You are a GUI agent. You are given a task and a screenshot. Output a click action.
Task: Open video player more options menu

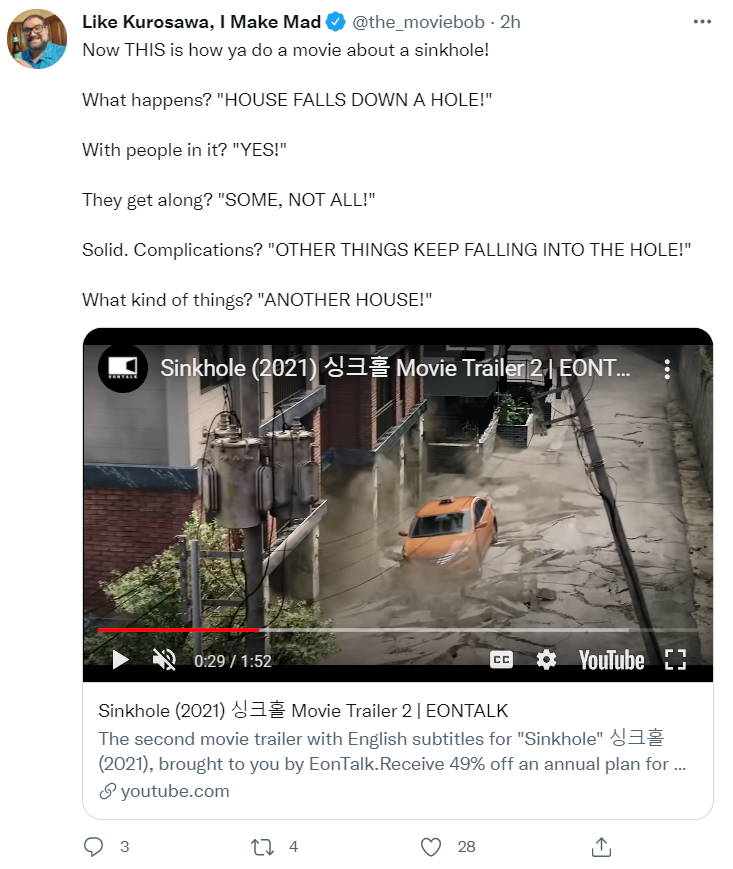(667, 369)
